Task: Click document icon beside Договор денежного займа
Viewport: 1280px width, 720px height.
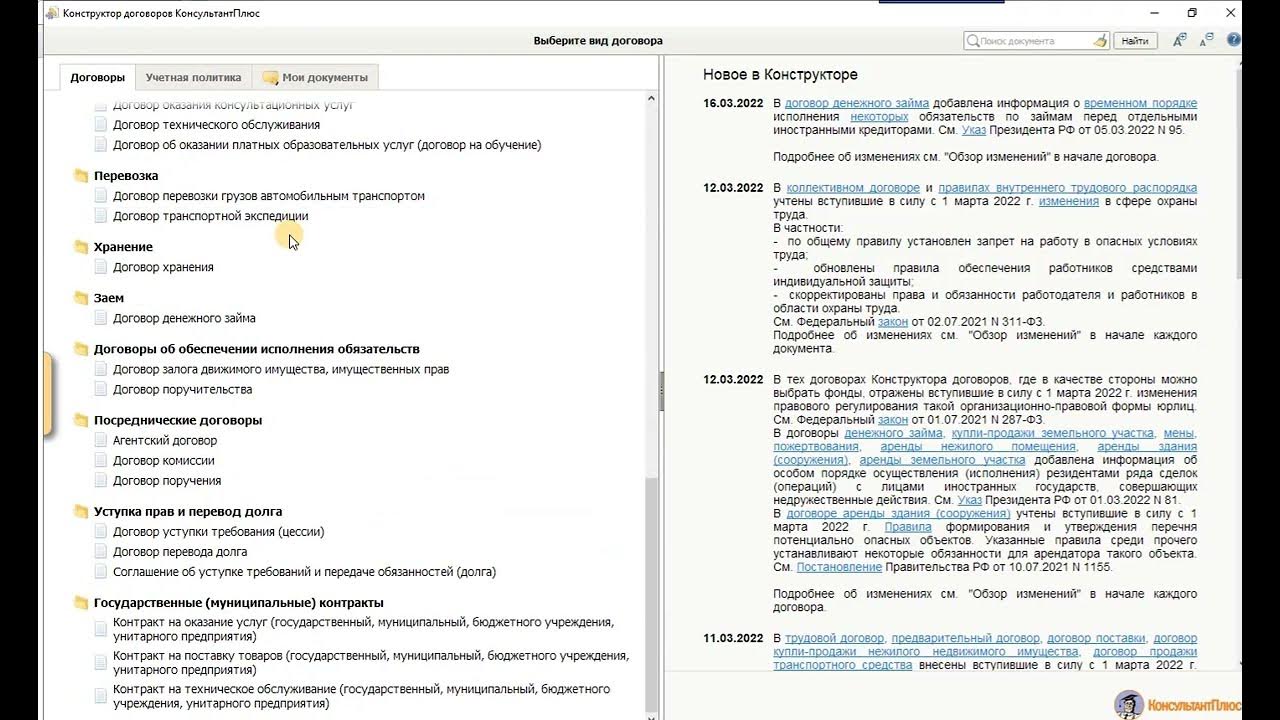Action: coord(100,318)
